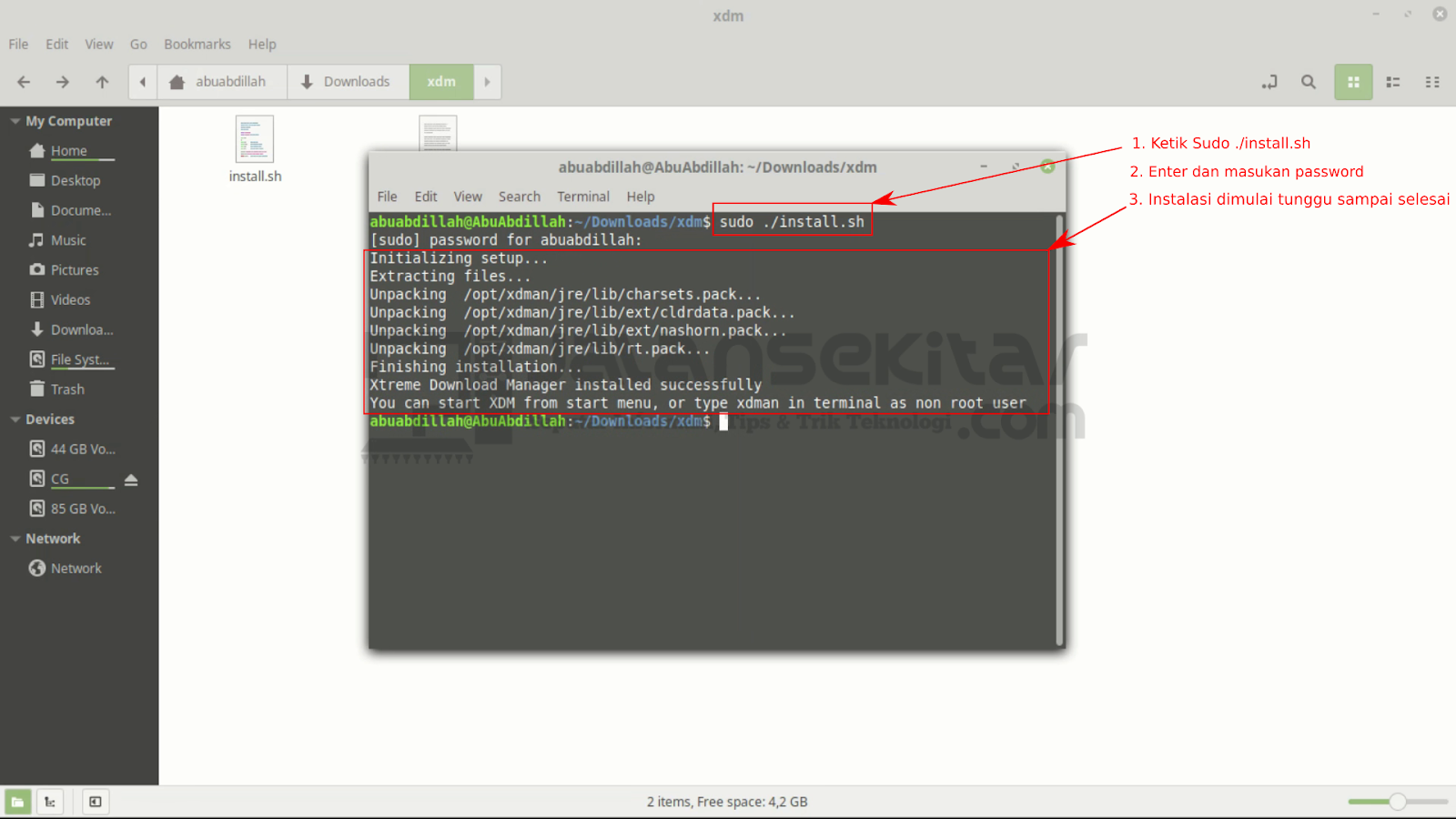Hide the sidebar with status bar button
Screen dimensions: 1456x819
pos(95,802)
